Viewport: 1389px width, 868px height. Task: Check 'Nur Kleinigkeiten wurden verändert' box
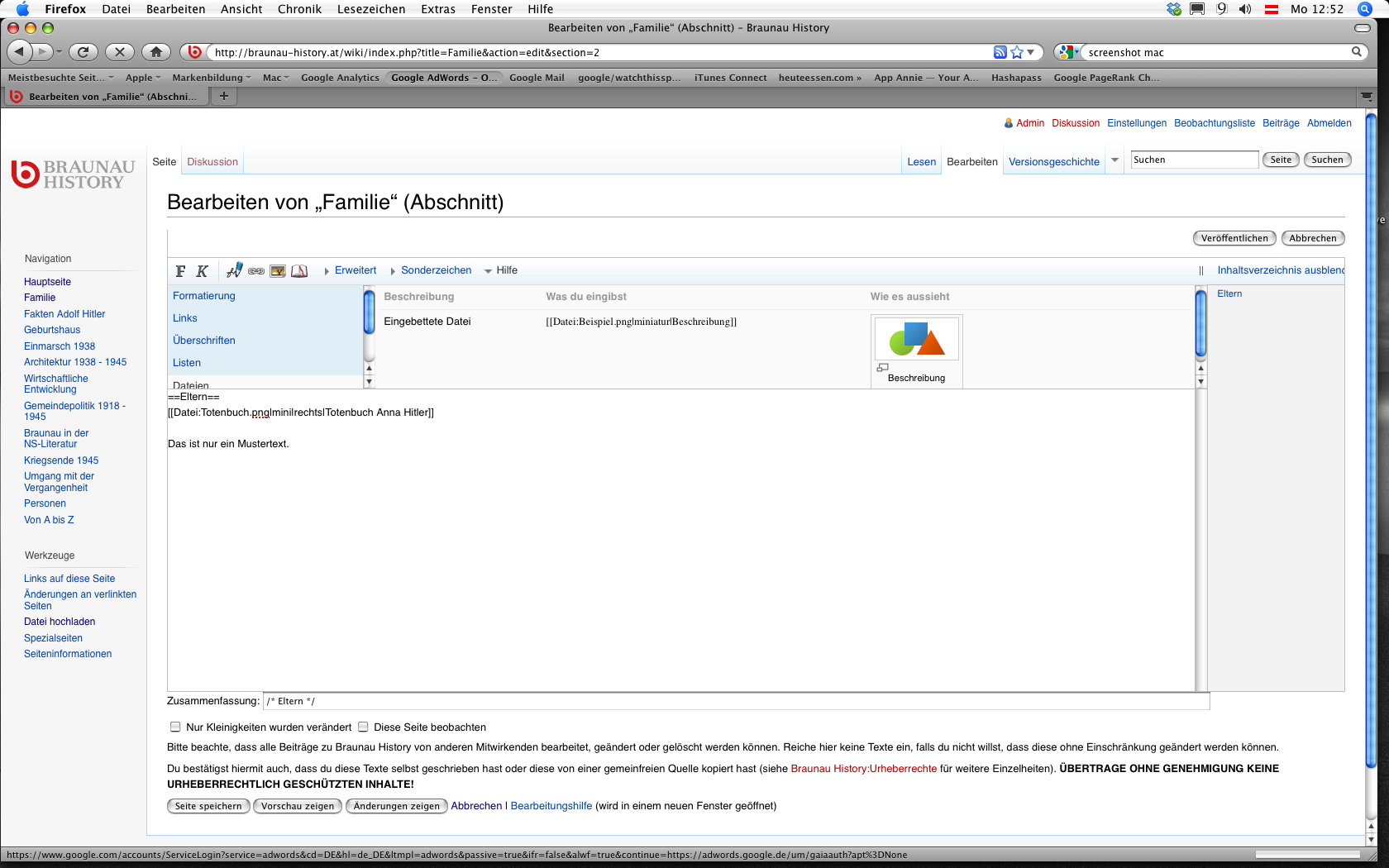[x=175, y=727]
